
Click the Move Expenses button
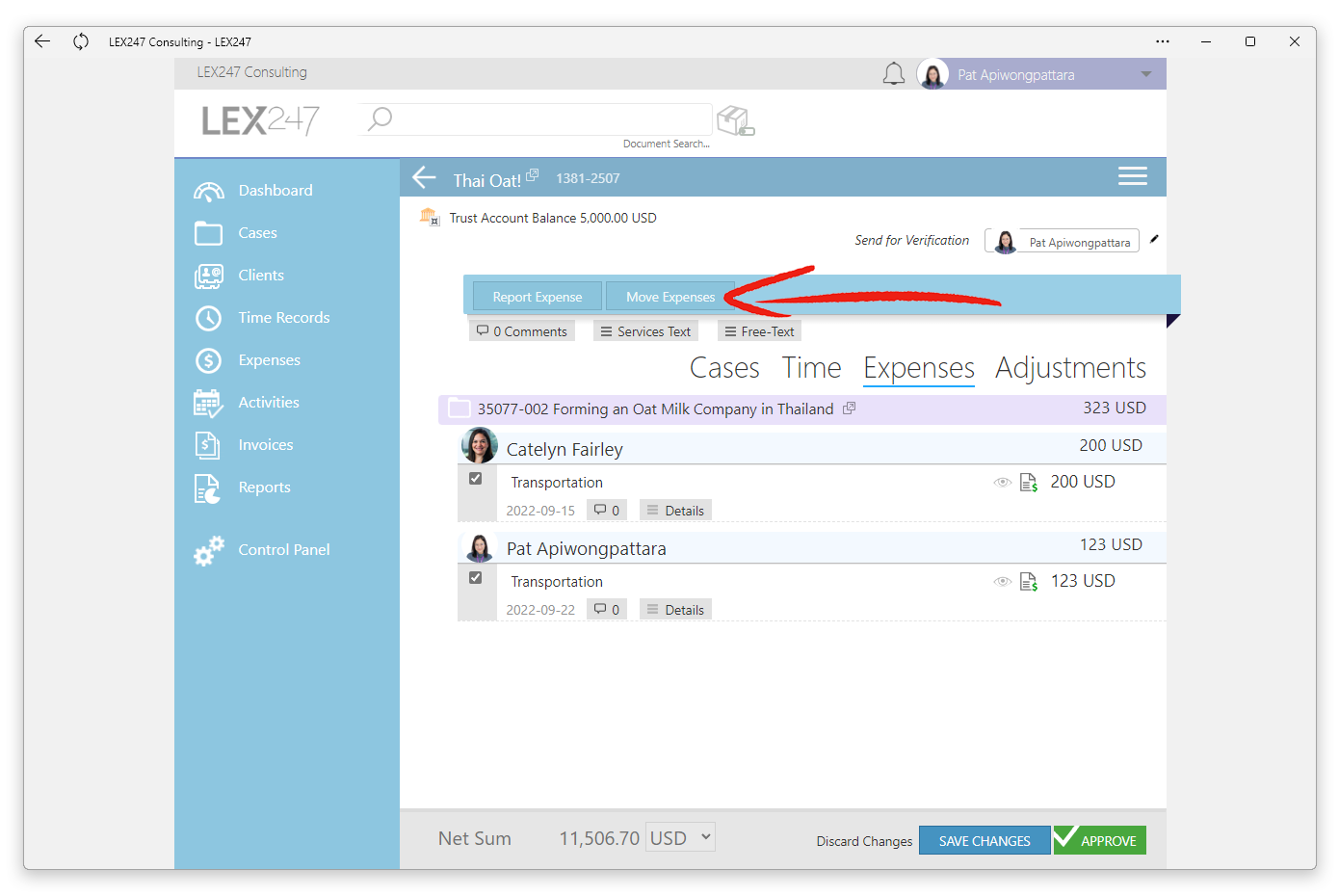click(670, 297)
